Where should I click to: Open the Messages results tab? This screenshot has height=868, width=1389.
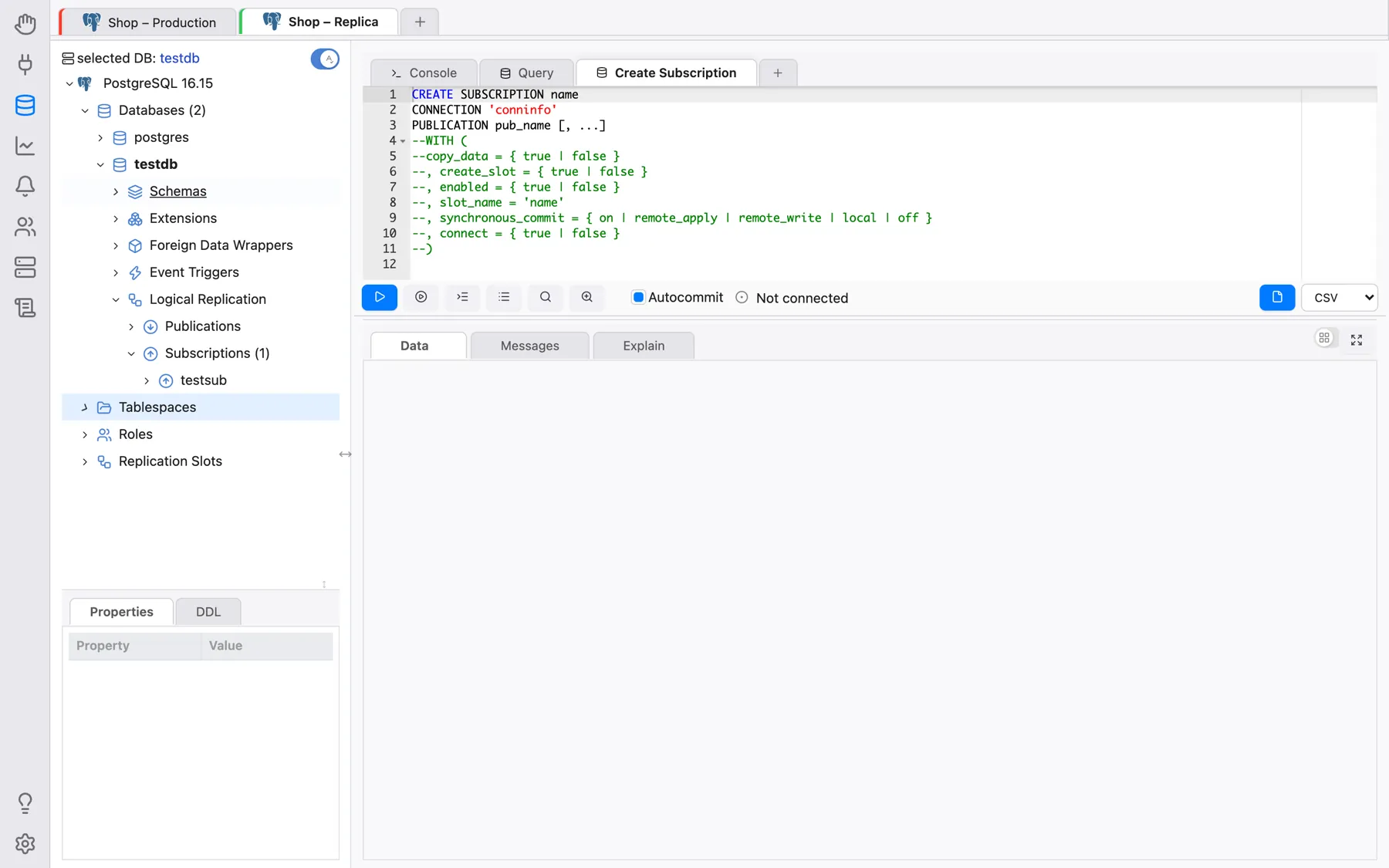point(530,346)
